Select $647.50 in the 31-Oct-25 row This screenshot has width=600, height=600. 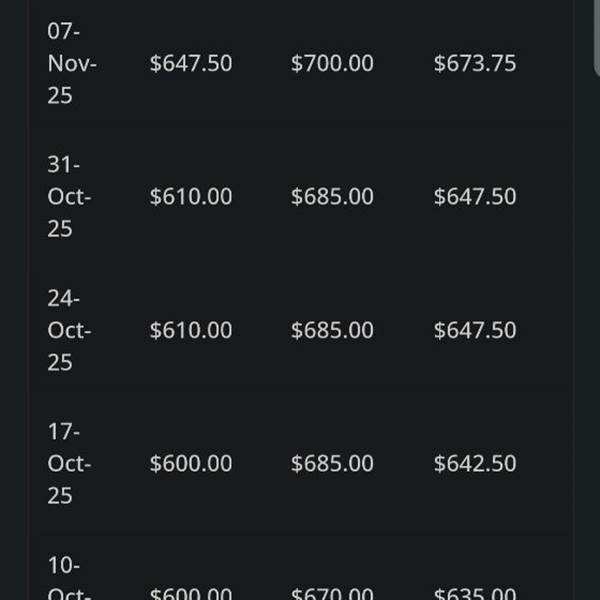click(x=475, y=197)
